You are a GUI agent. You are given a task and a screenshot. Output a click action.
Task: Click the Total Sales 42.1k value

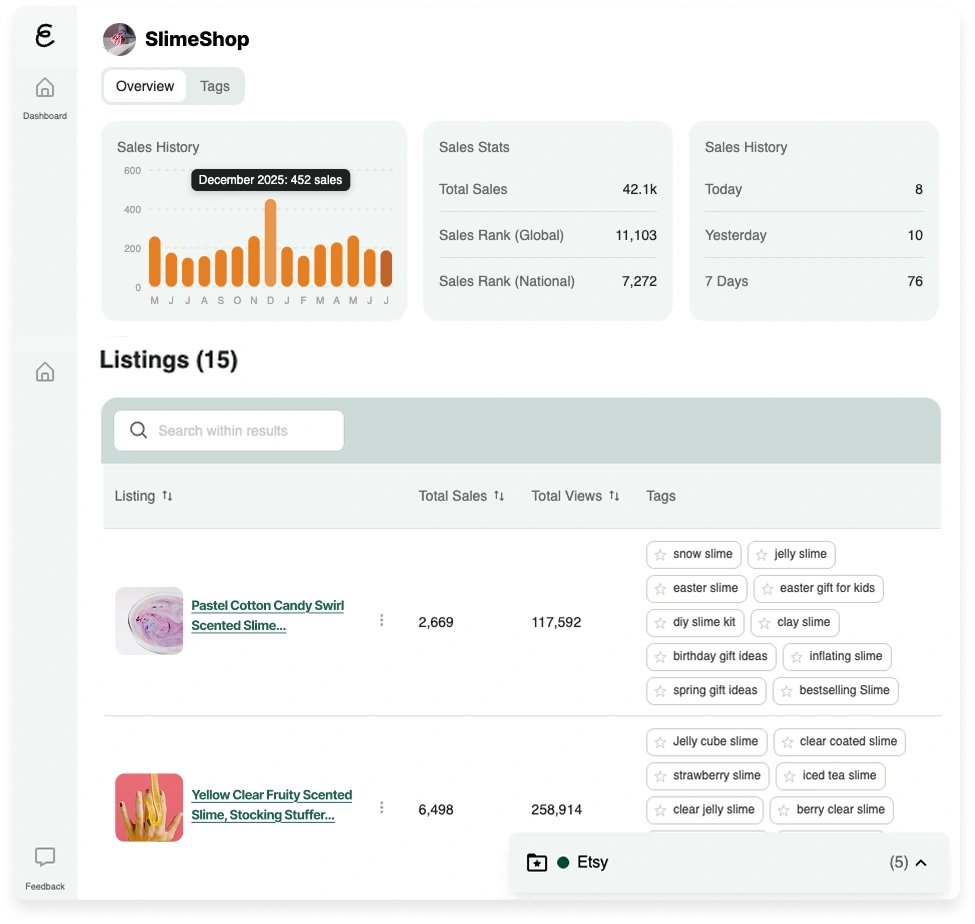640,189
